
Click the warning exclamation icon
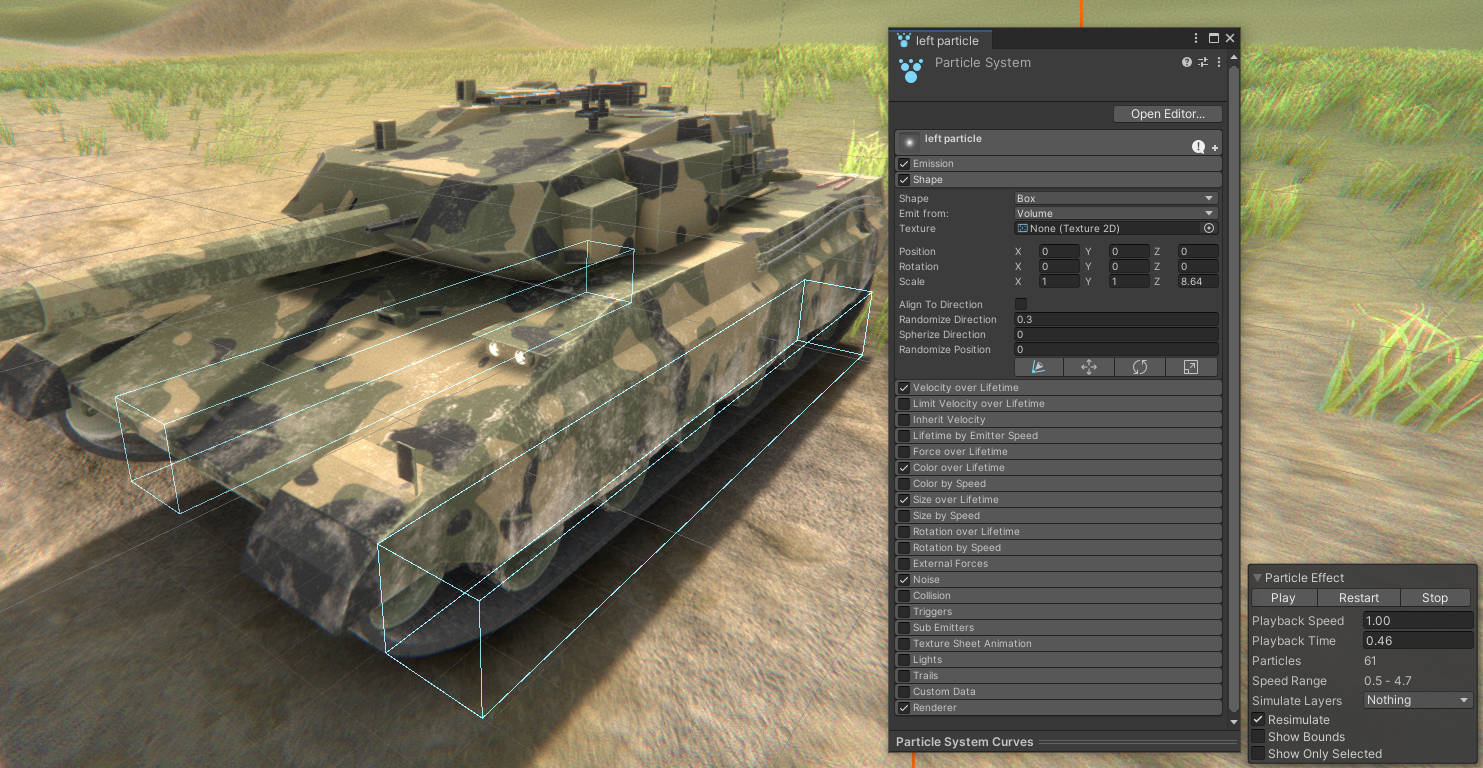coord(1198,147)
